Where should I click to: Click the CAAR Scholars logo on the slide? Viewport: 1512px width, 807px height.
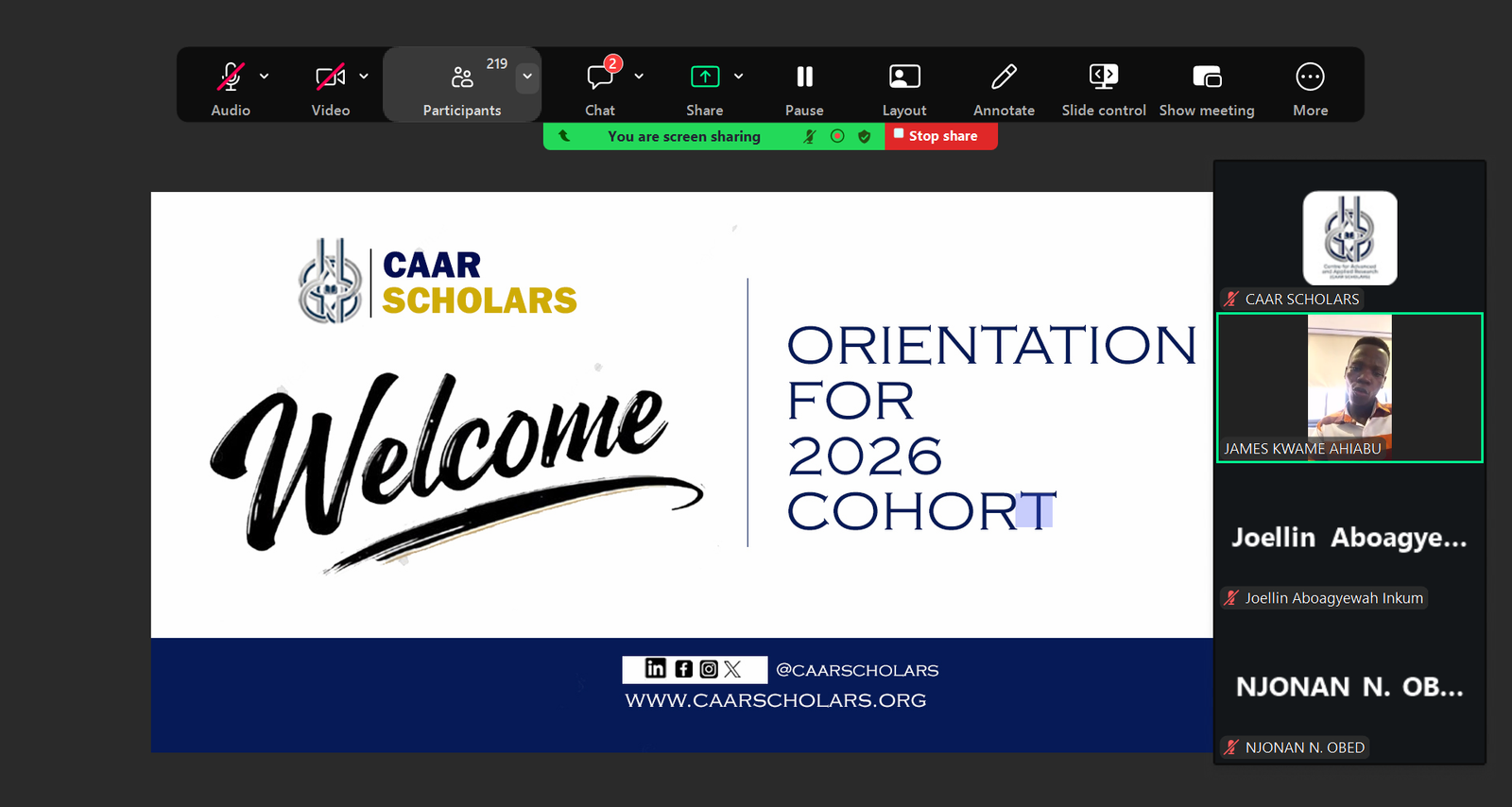(438, 281)
